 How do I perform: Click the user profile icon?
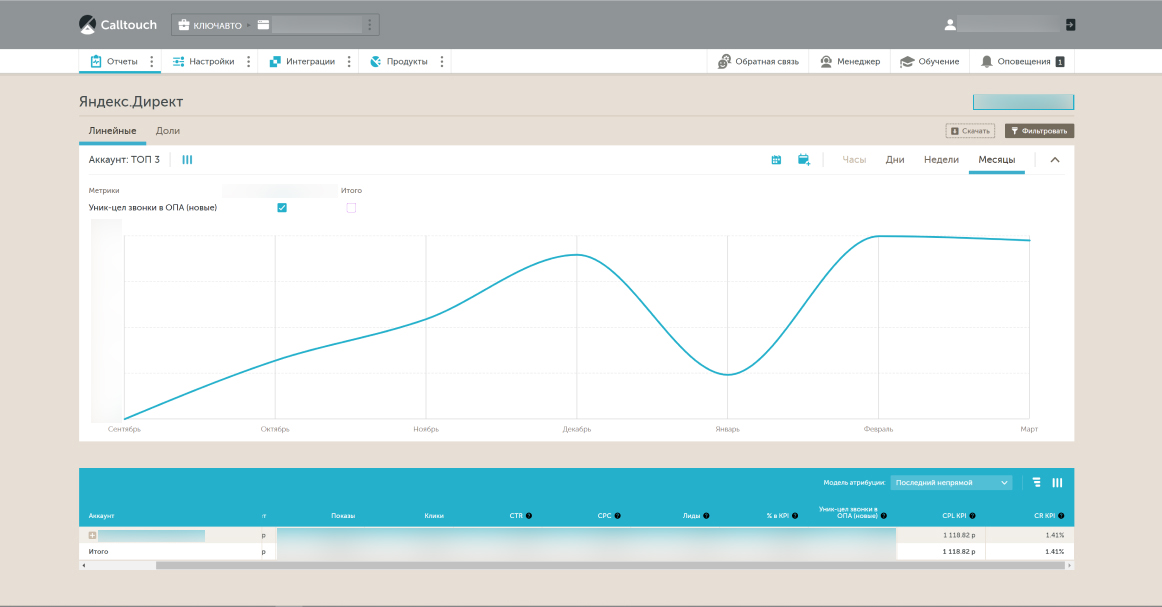click(950, 24)
